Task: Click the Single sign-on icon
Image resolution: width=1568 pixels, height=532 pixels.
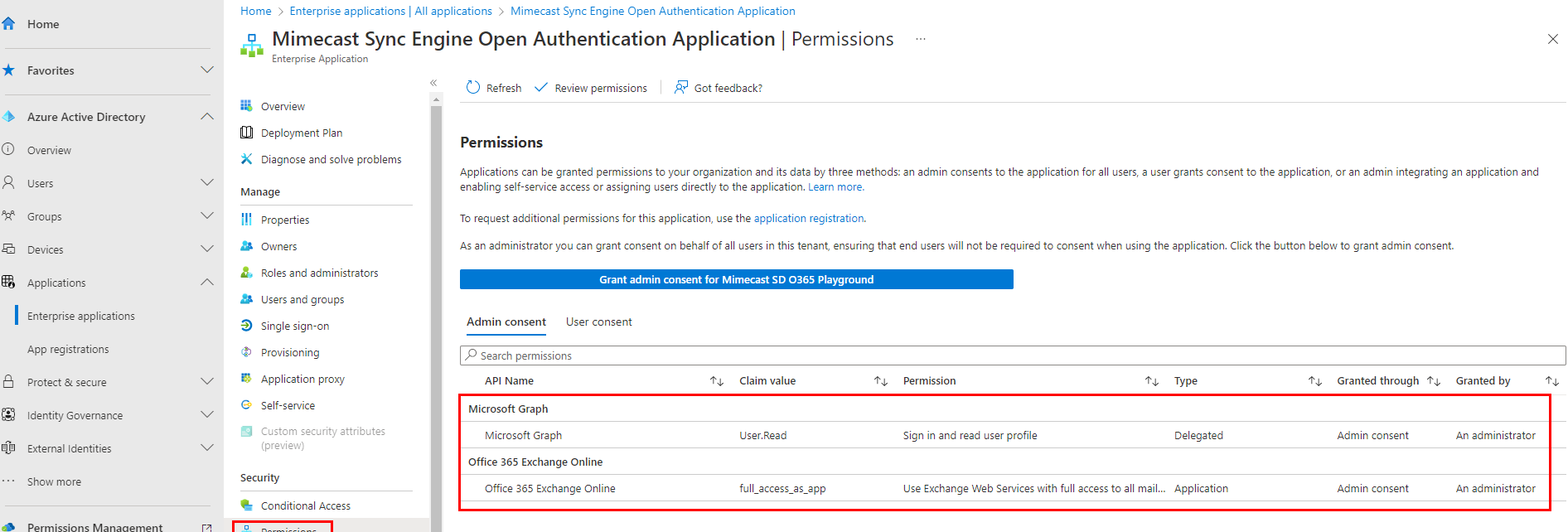Action: click(x=246, y=326)
